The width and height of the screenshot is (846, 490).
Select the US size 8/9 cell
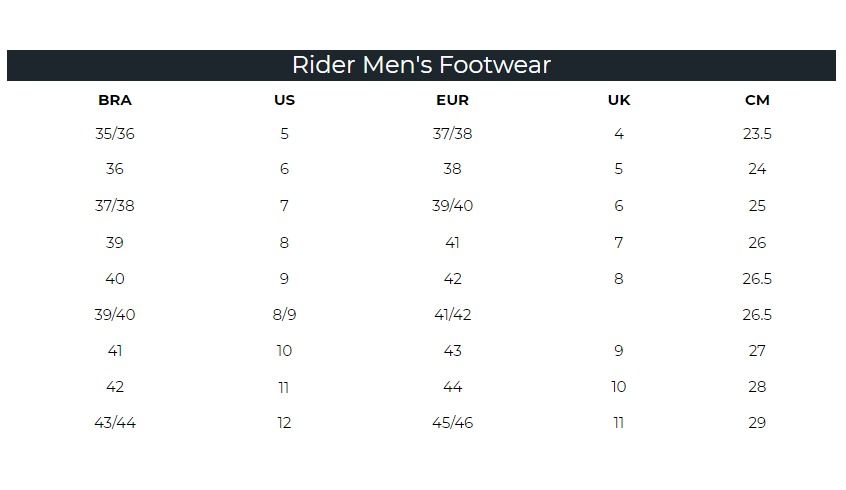pyautogui.click(x=284, y=315)
